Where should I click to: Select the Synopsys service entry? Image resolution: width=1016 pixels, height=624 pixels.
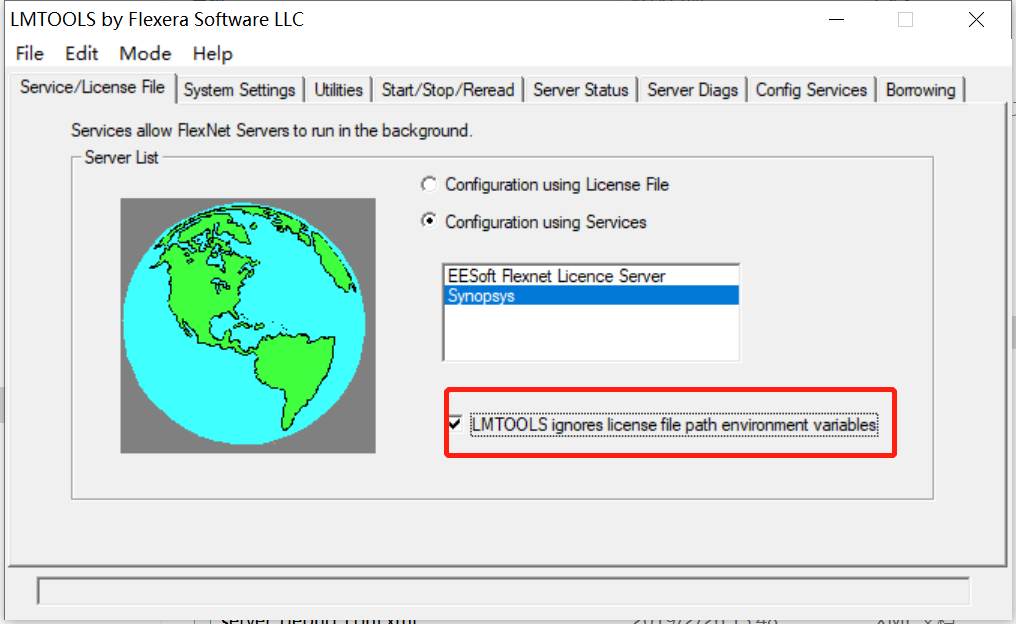pos(590,295)
